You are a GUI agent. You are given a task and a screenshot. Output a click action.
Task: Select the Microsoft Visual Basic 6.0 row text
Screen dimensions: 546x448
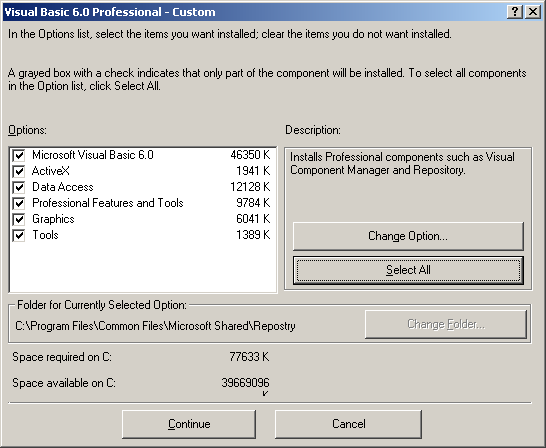point(93,155)
